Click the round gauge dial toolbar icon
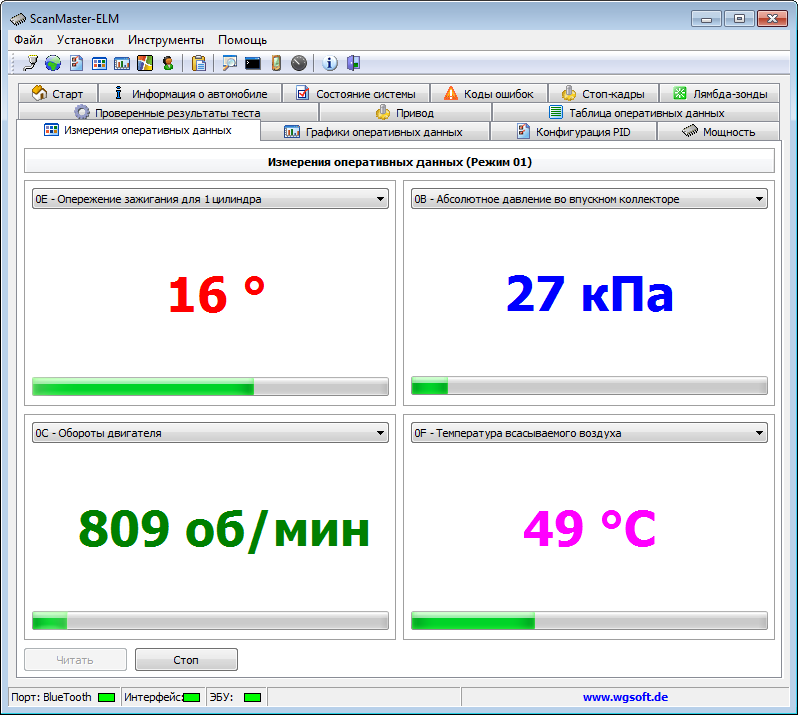798x715 pixels. tap(299, 63)
